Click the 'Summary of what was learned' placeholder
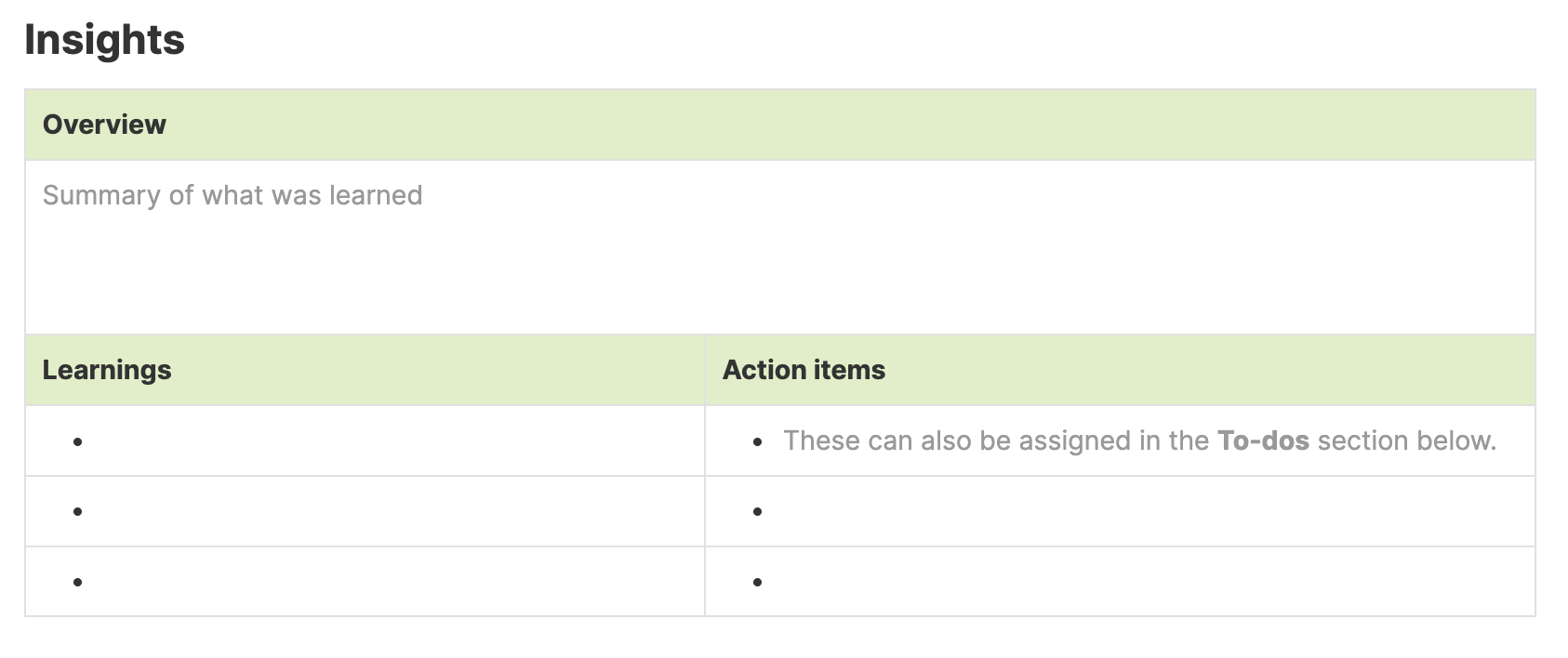The image size is (1568, 658). tap(233, 195)
